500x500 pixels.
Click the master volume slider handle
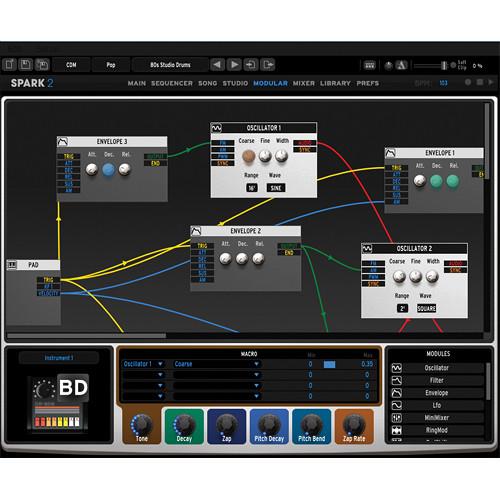[444, 65]
